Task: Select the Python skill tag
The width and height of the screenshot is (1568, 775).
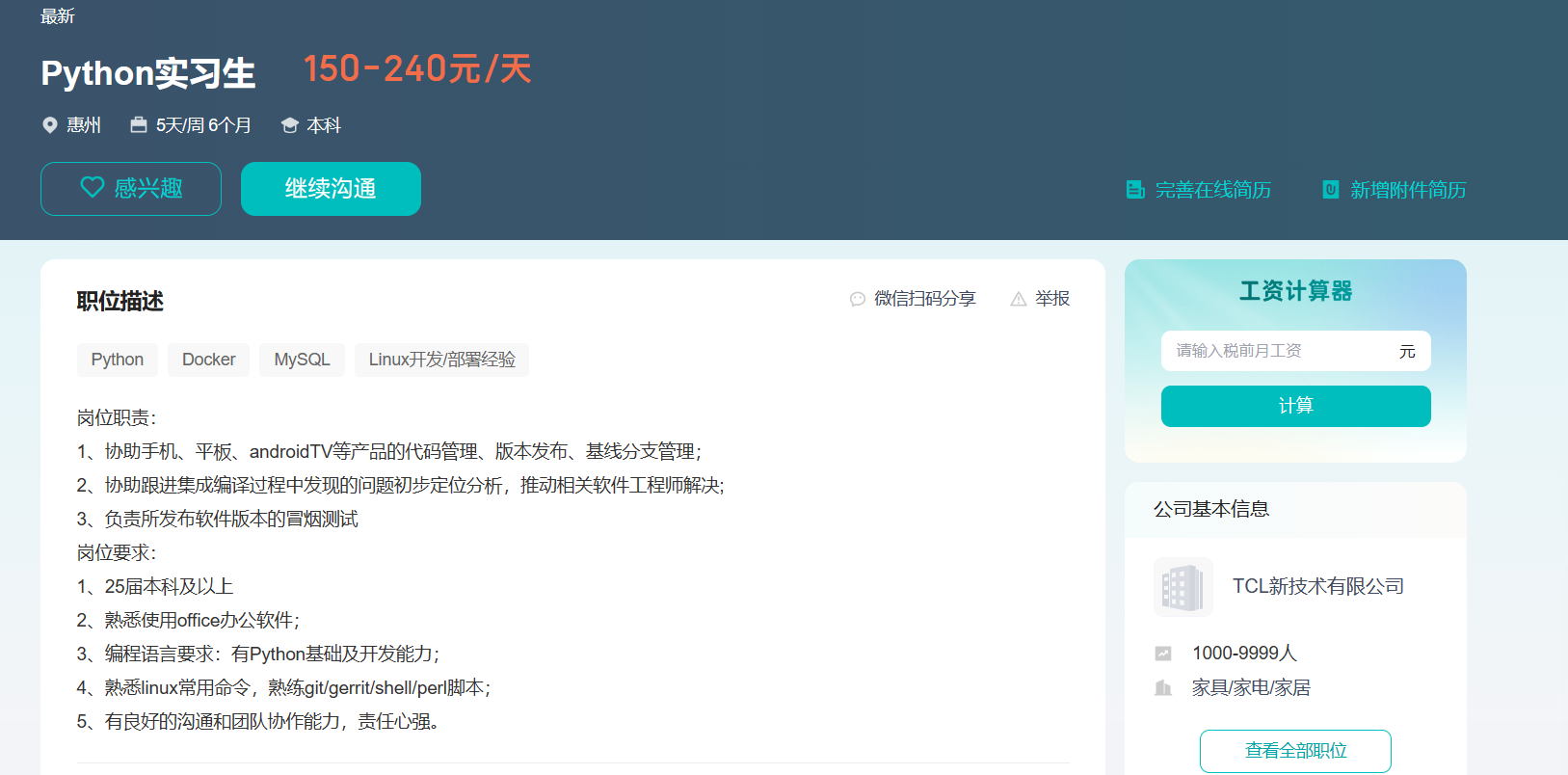Action: coord(118,360)
